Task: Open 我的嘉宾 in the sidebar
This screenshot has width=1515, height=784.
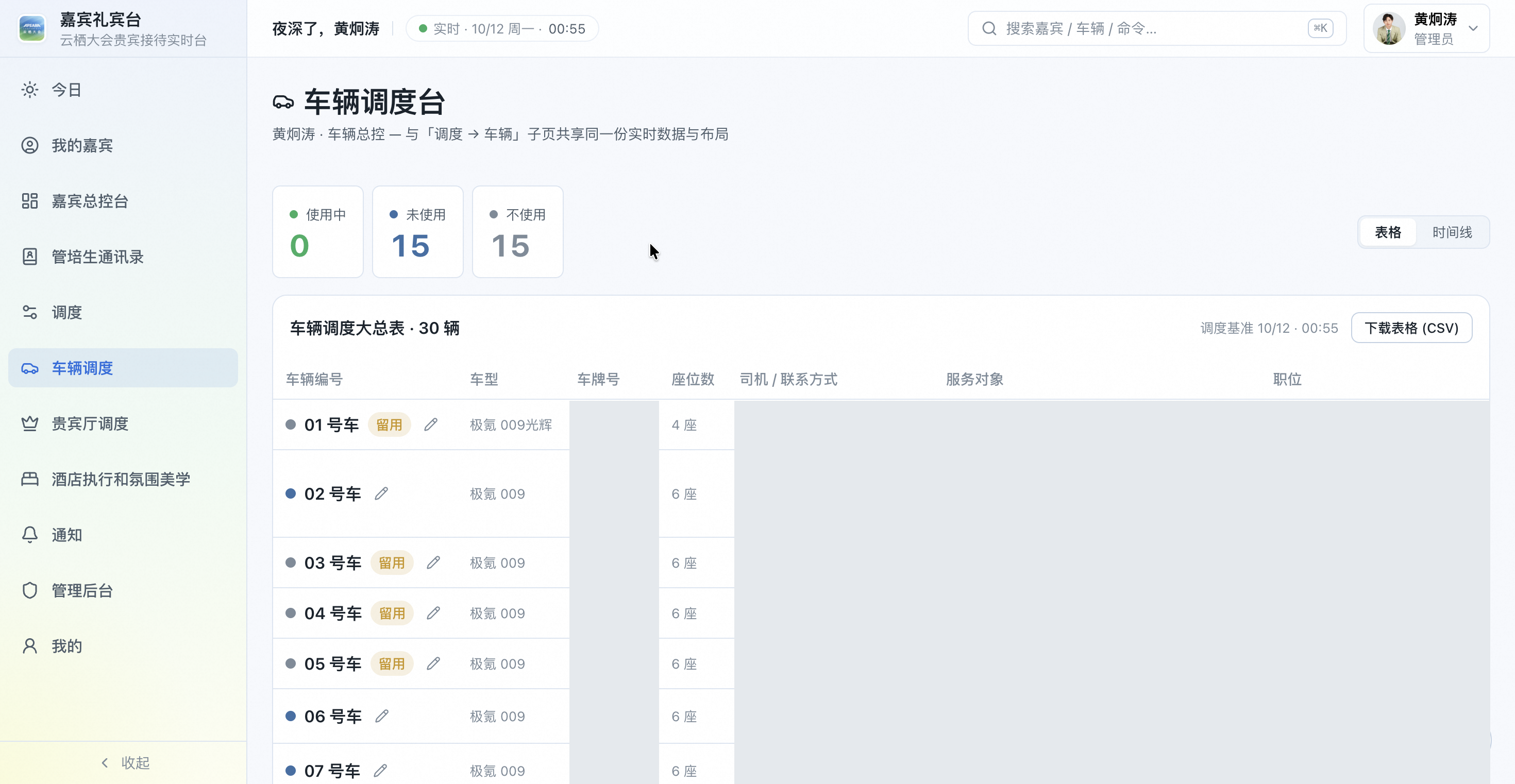Action: 123,145
